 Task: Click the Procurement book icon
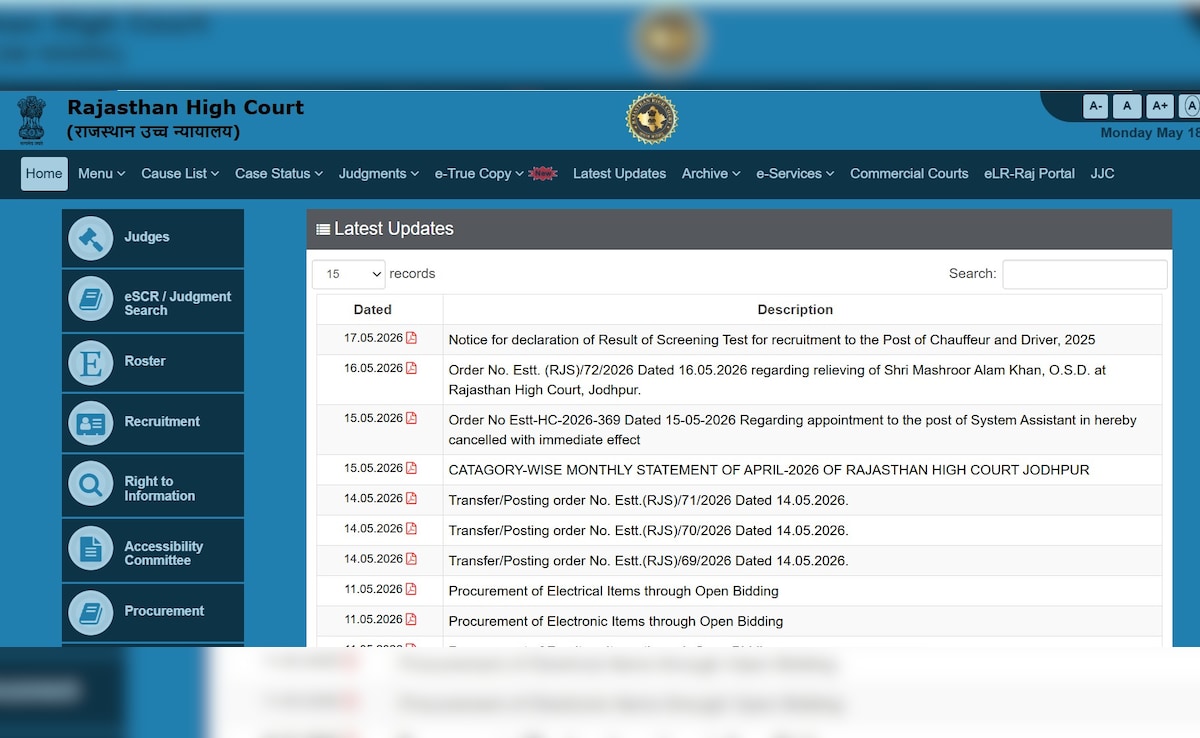tap(91, 612)
